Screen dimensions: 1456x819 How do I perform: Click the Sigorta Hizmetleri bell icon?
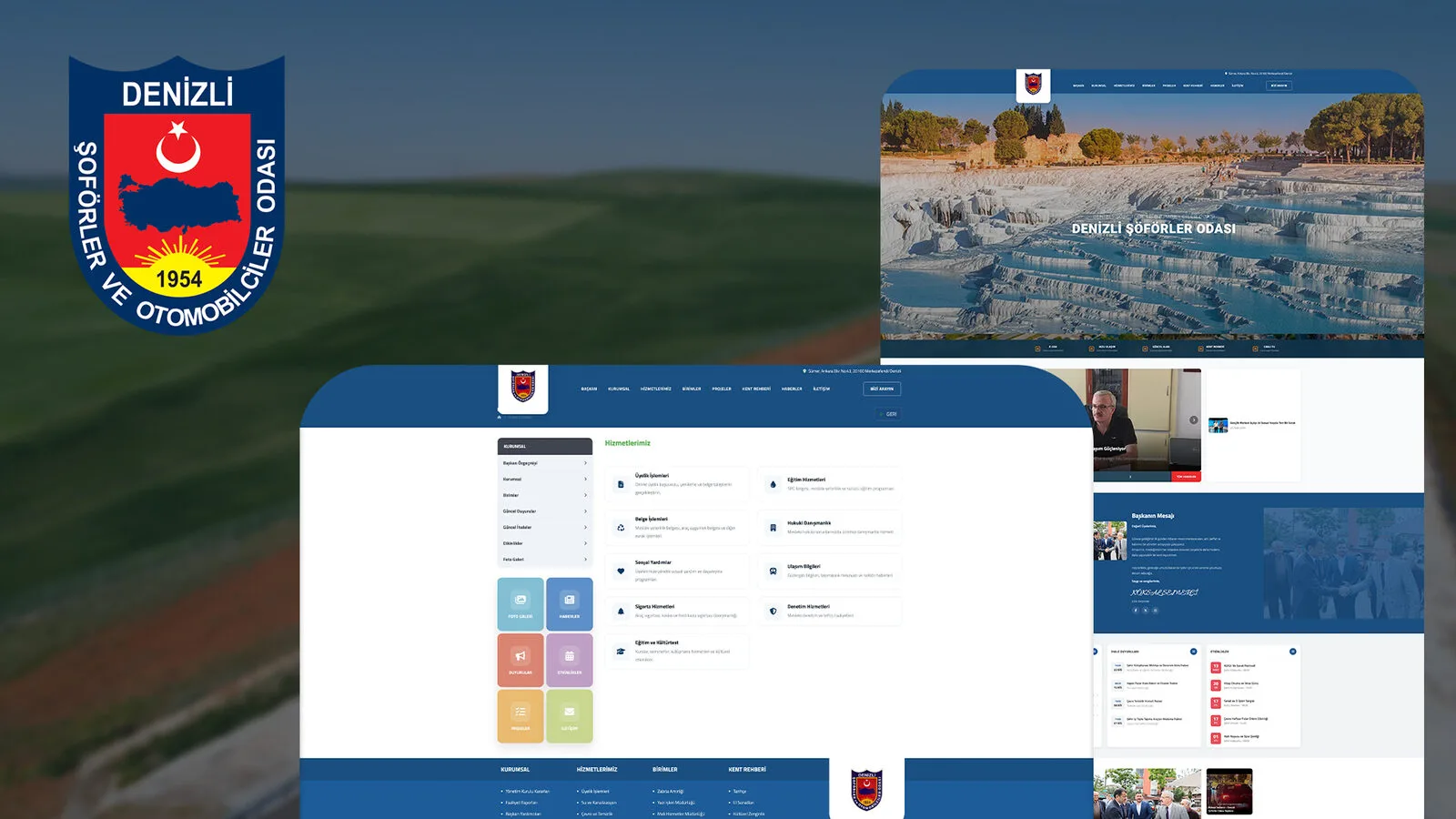coord(621,612)
